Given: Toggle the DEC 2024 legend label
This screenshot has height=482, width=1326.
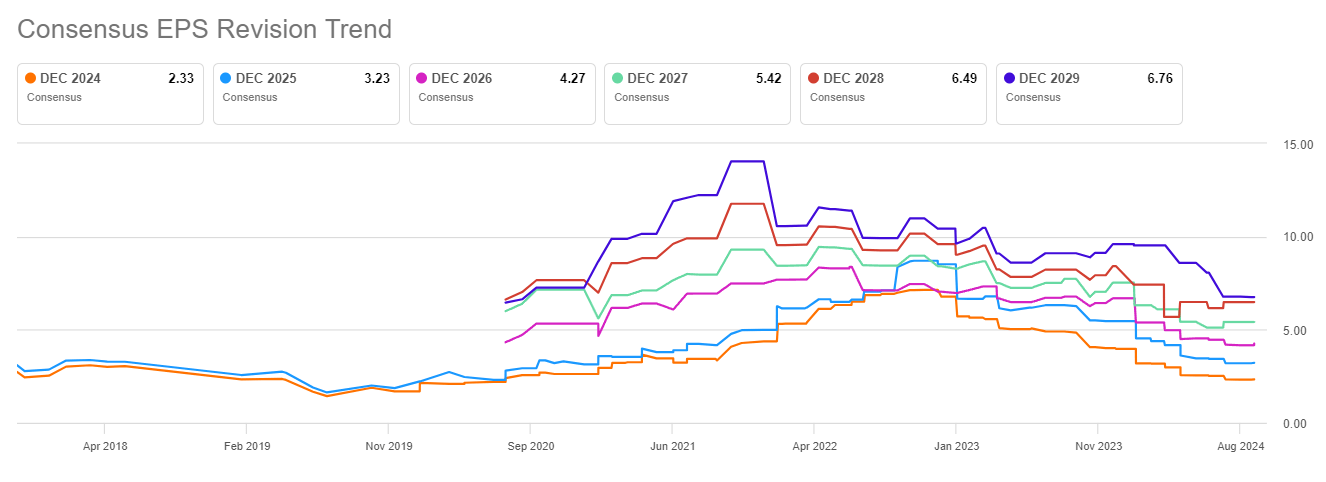Looking at the screenshot, I should [x=70, y=78].
